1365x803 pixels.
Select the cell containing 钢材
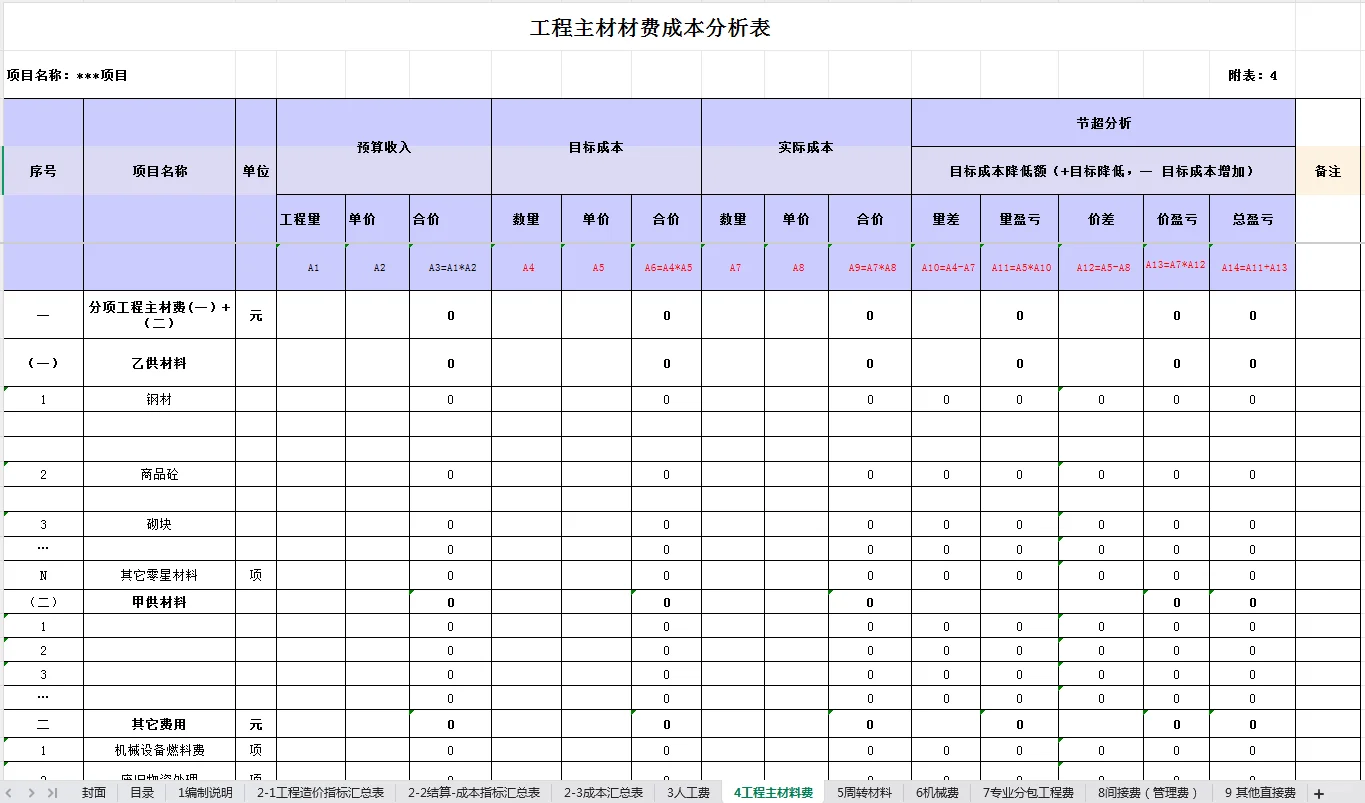(158, 399)
